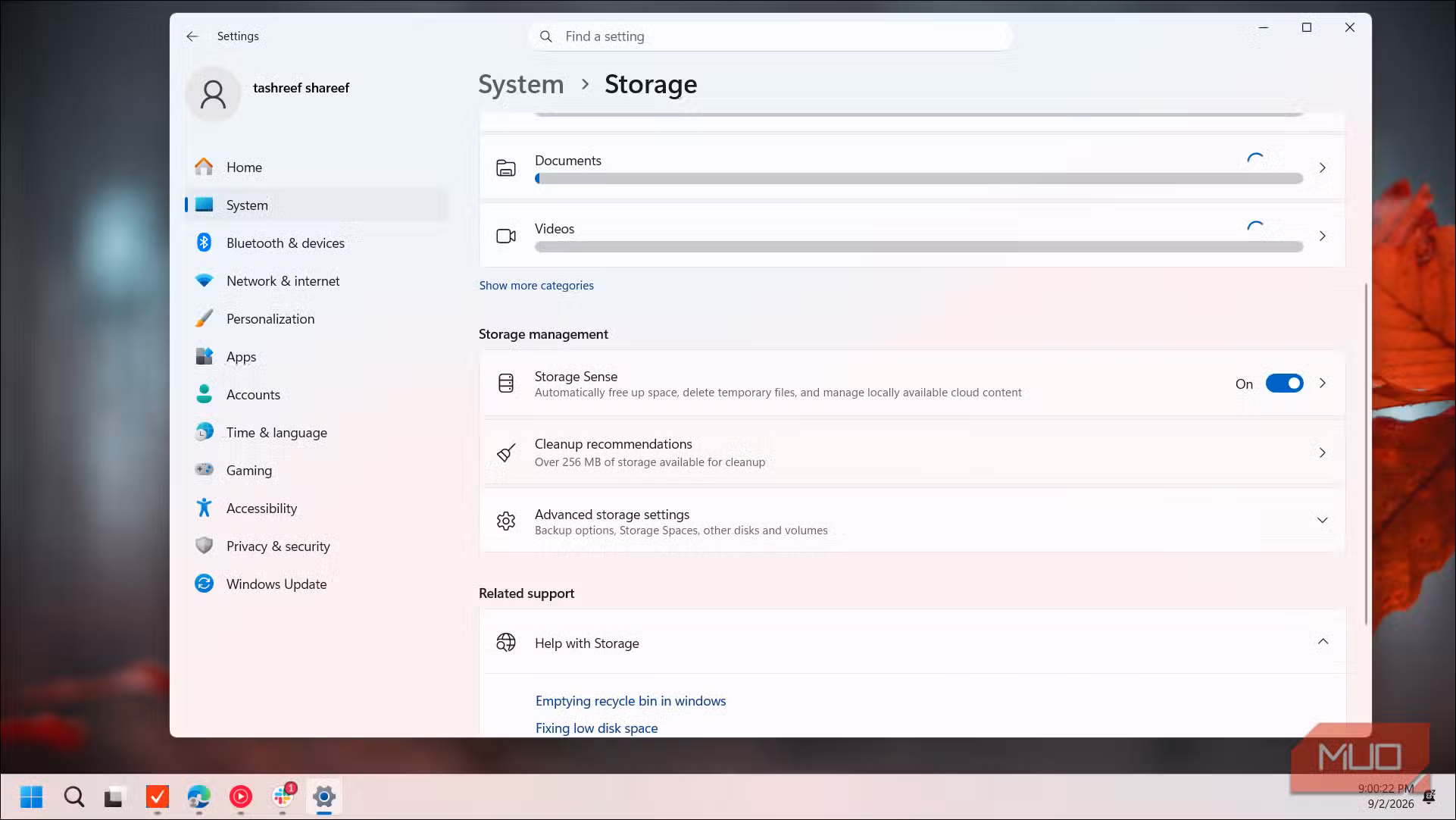The height and width of the screenshot is (820, 1456).
Task: Click the search magnifier icon in Find a setting
Action: tap(545, 36)
